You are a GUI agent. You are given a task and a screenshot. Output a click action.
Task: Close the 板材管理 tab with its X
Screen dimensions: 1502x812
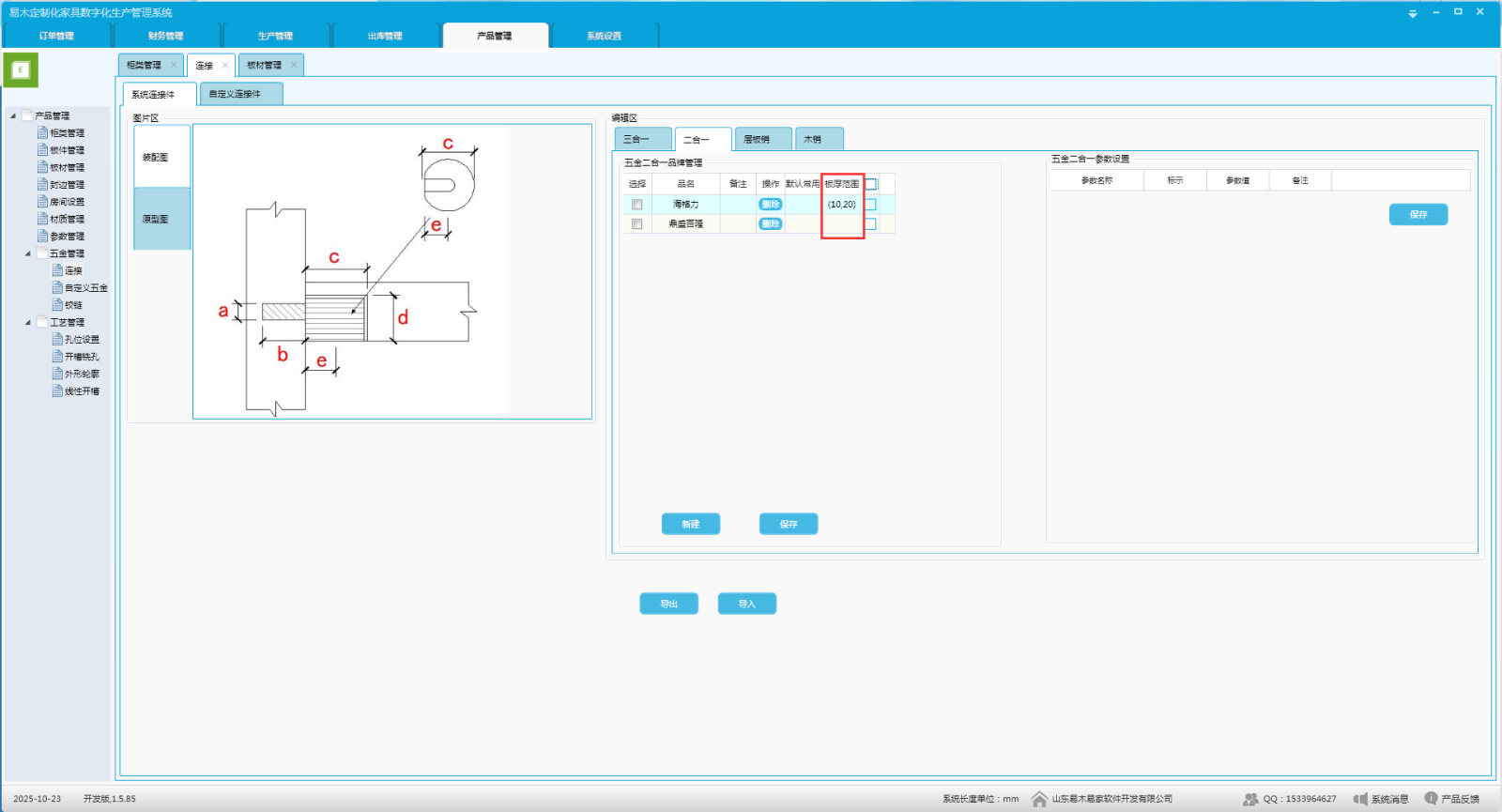(x=294, y=65)
